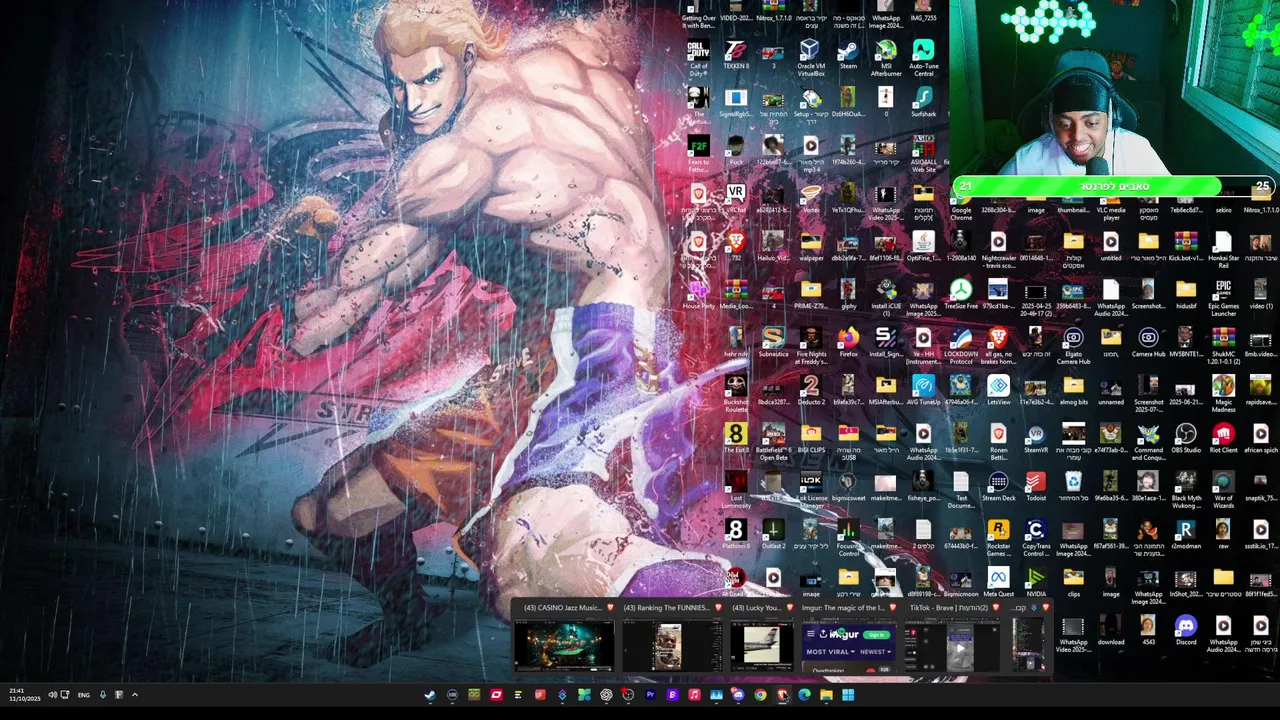1280x720 pixels.
Task: Open the Call of Duty desktop shortcut
Action: (698, 56)
